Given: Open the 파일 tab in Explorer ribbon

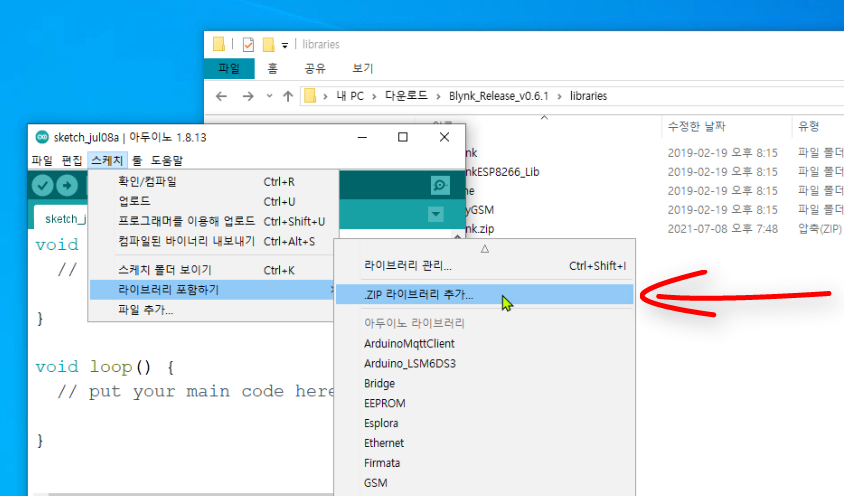Looking at the screenshot, I should (x=229, y=68).
